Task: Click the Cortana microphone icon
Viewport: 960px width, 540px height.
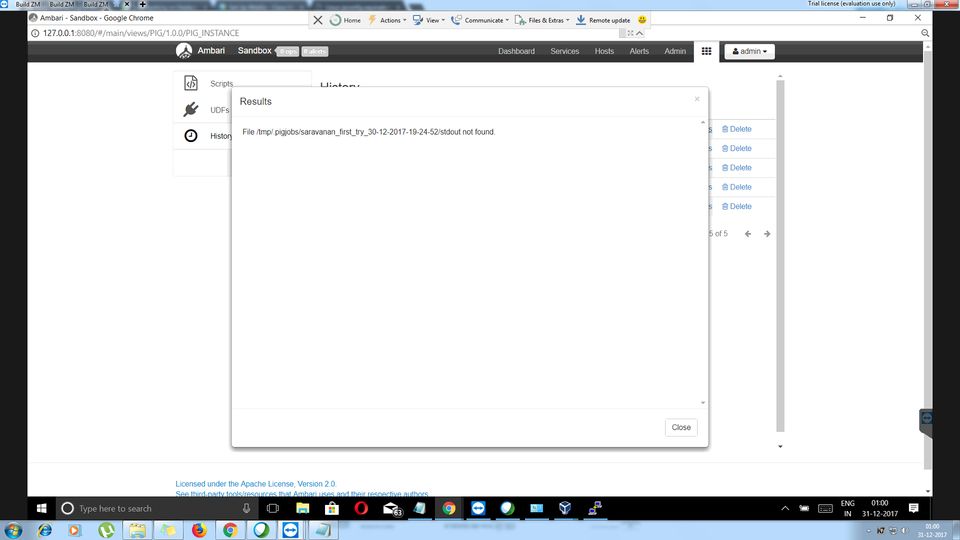Action: click(x=246, y=508)
